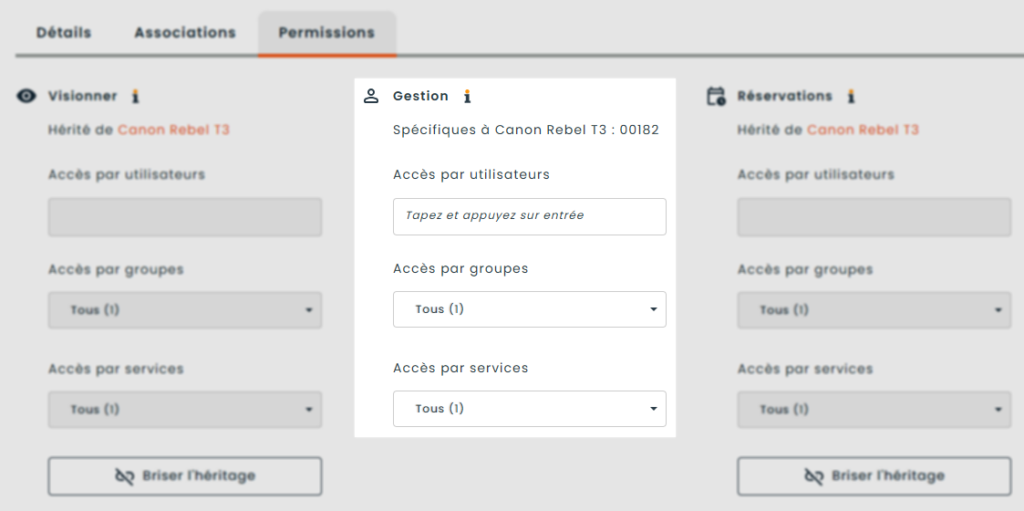Click the person icon beside Gestion
This screenshot has width=1024, height=511.
coord(371,96)
